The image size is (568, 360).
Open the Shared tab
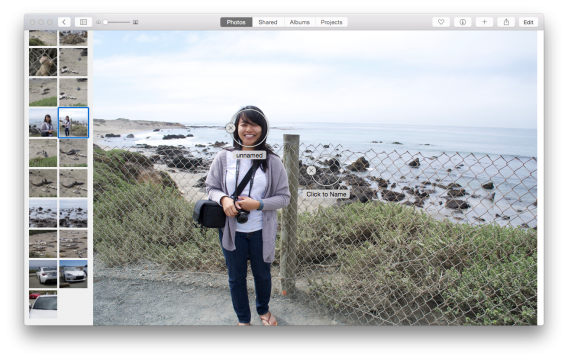[x=268, y=22]
